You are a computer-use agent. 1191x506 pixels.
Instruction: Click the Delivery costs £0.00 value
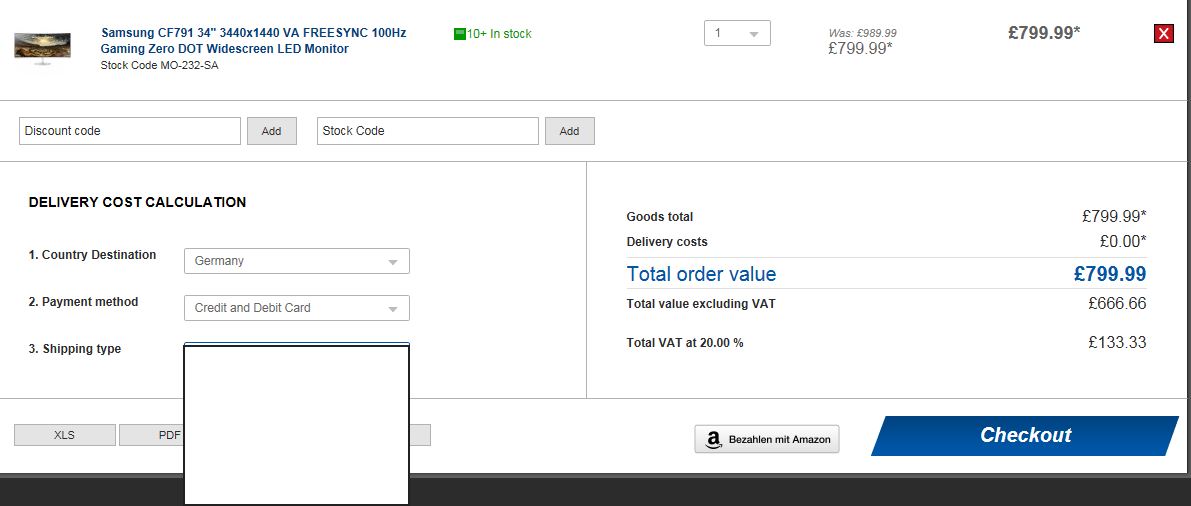coord(1123,242)
